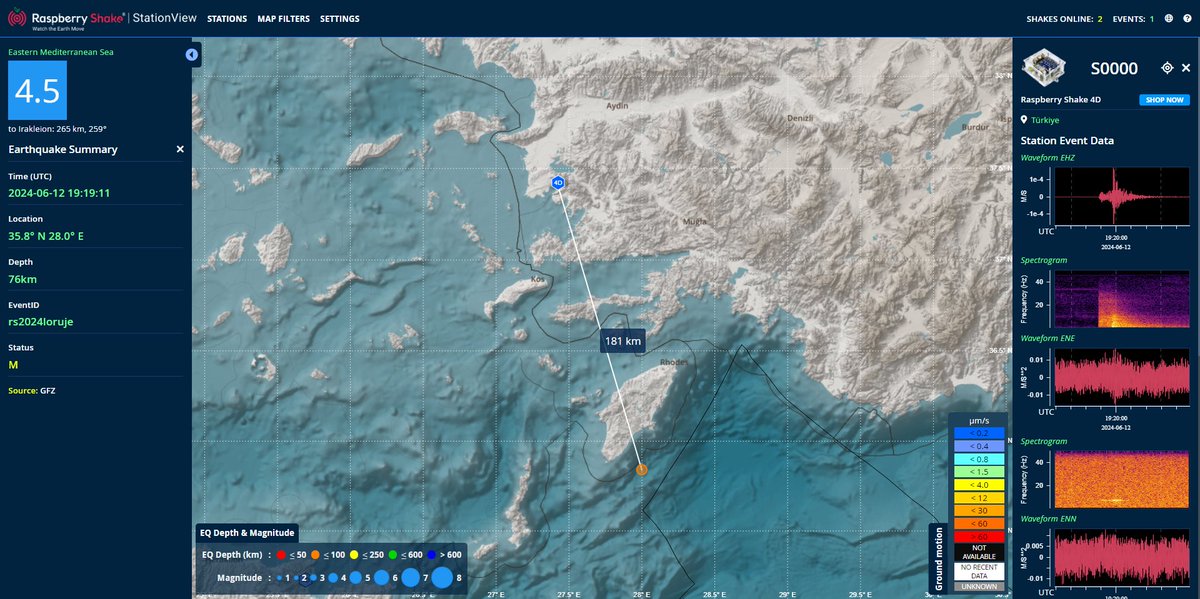
Task: Click the Source: GFZ text
Action: pyautogui.click(x=31, y=390)
